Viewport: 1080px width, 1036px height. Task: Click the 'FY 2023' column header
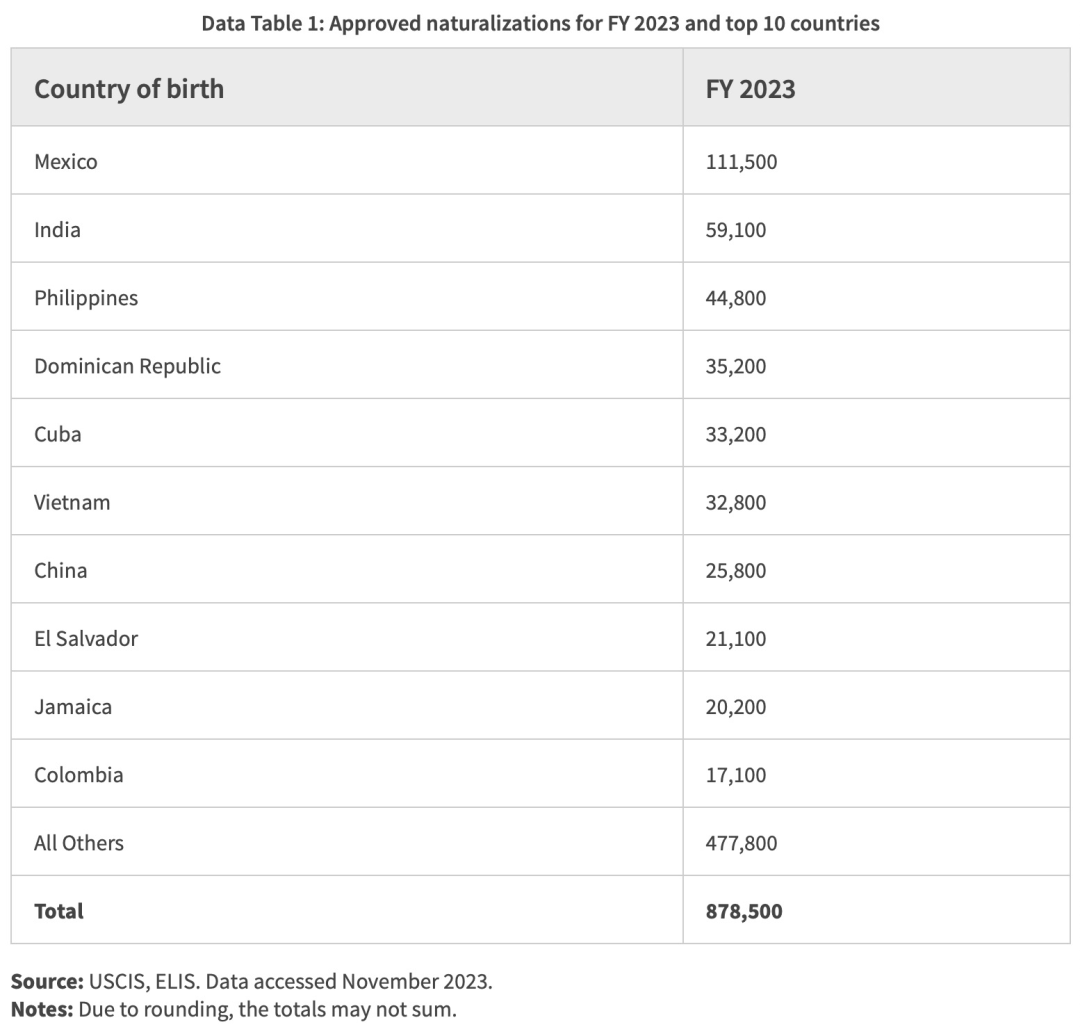coord(750,89)
